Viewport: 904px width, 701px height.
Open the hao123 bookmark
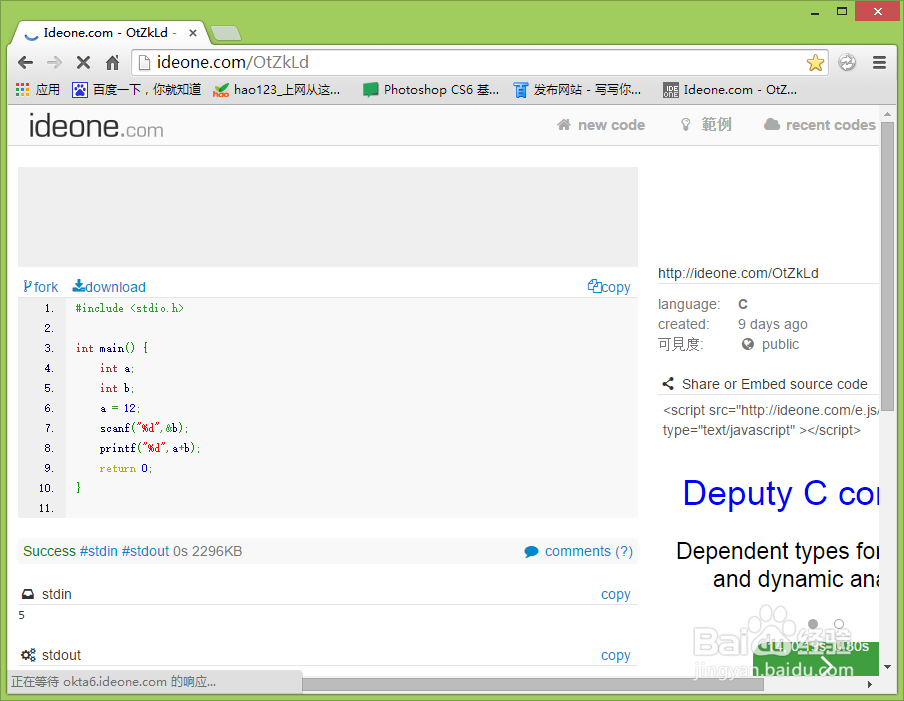[x=276, y=90]
